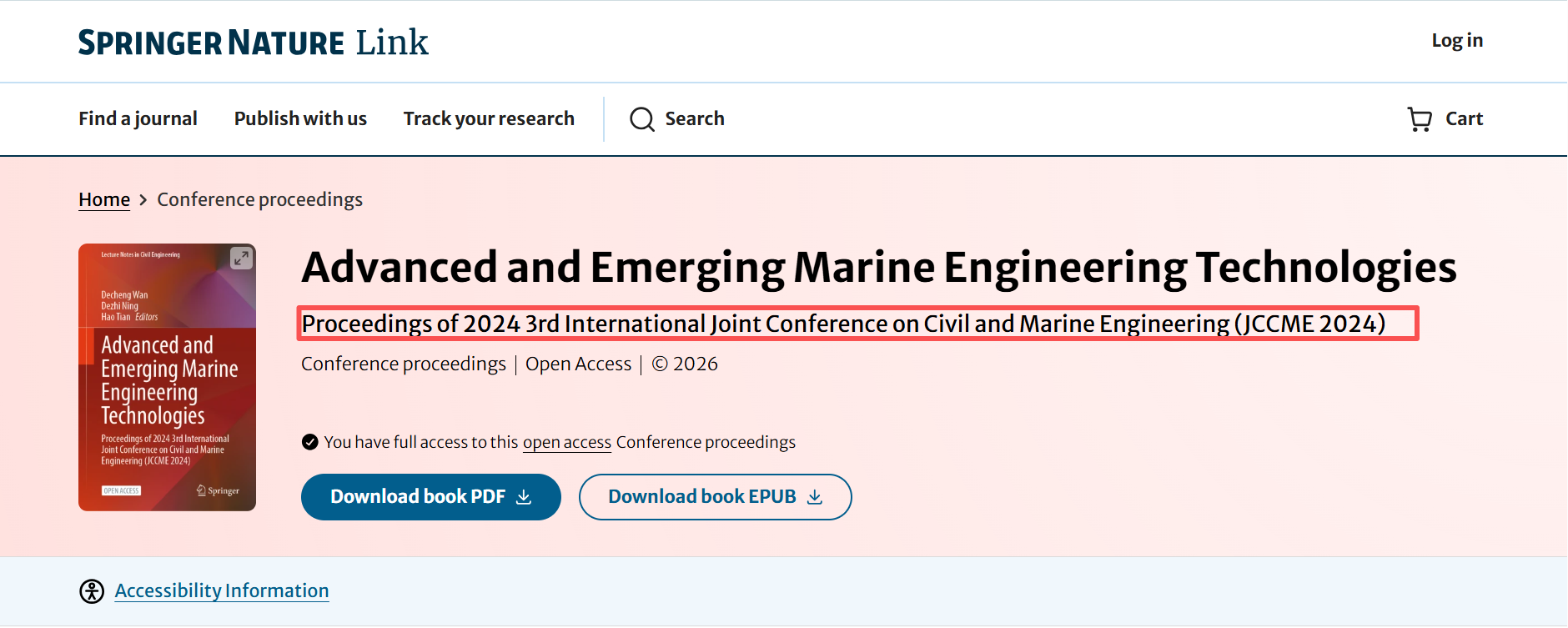Click the accessibility person icon
The width and height of the screenshot is (1568, 628).
tap(92, 591)
